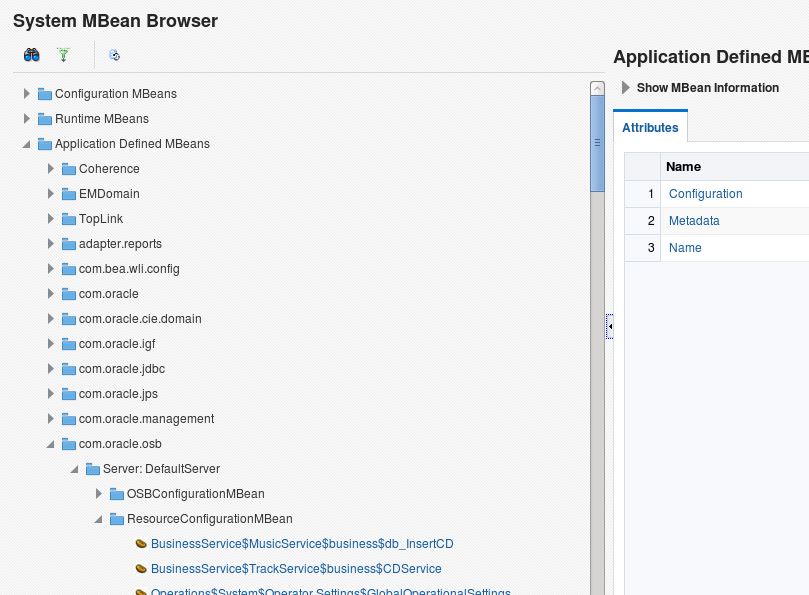Click the bean icon beside BusinessService$TrackService
The image size is (809, 595).
(141, 569)
